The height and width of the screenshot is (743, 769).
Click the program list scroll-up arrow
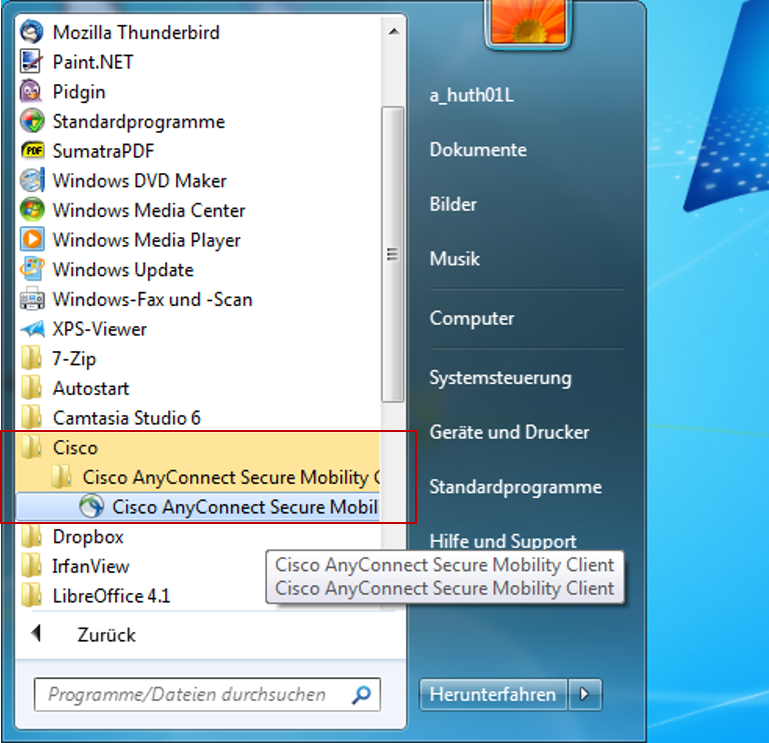point(393,32)
